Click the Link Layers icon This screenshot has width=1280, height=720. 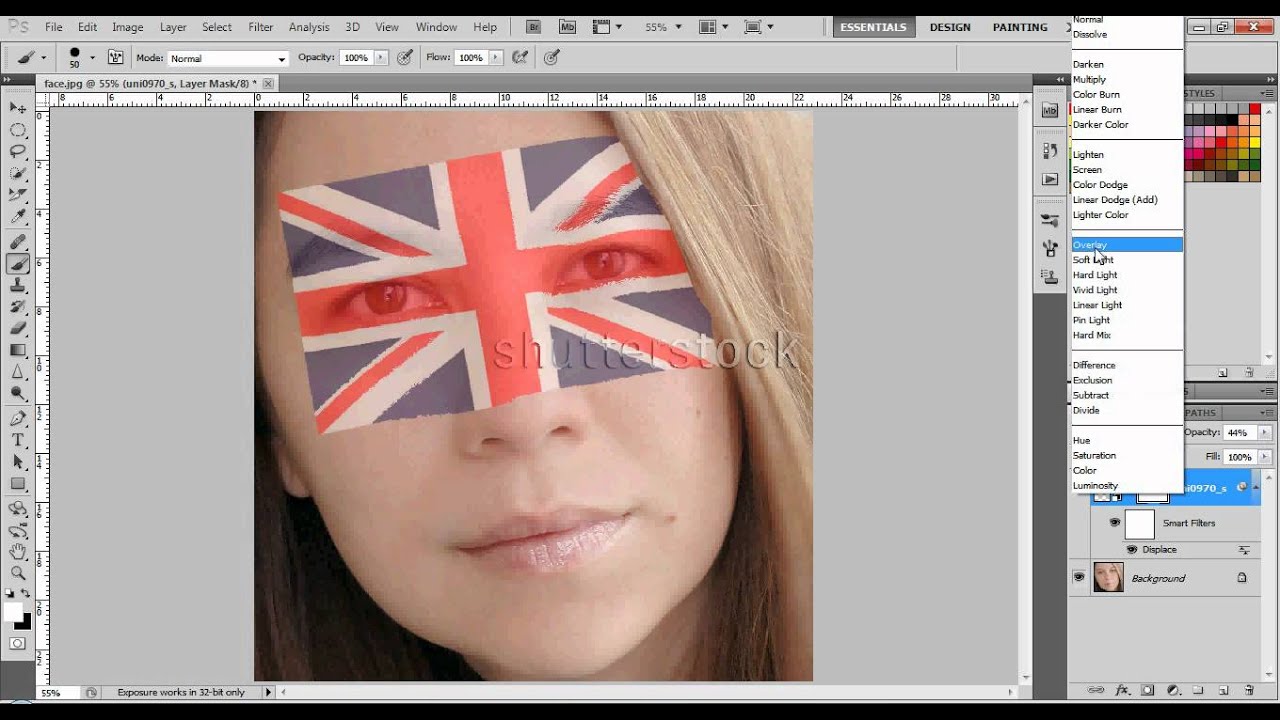pyautogui.click(x=1096, y=690)
